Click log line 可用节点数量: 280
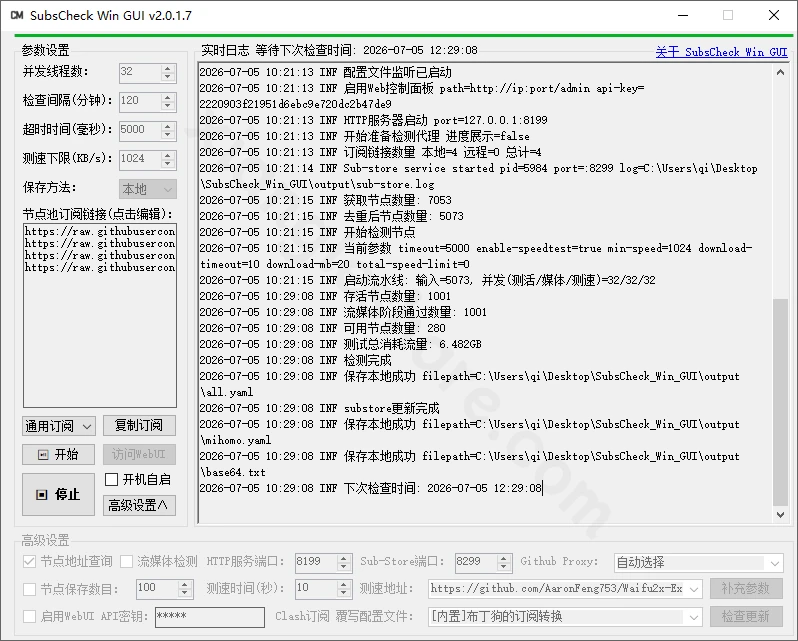Screen dimensions: 798x641 tap(322, 328)
